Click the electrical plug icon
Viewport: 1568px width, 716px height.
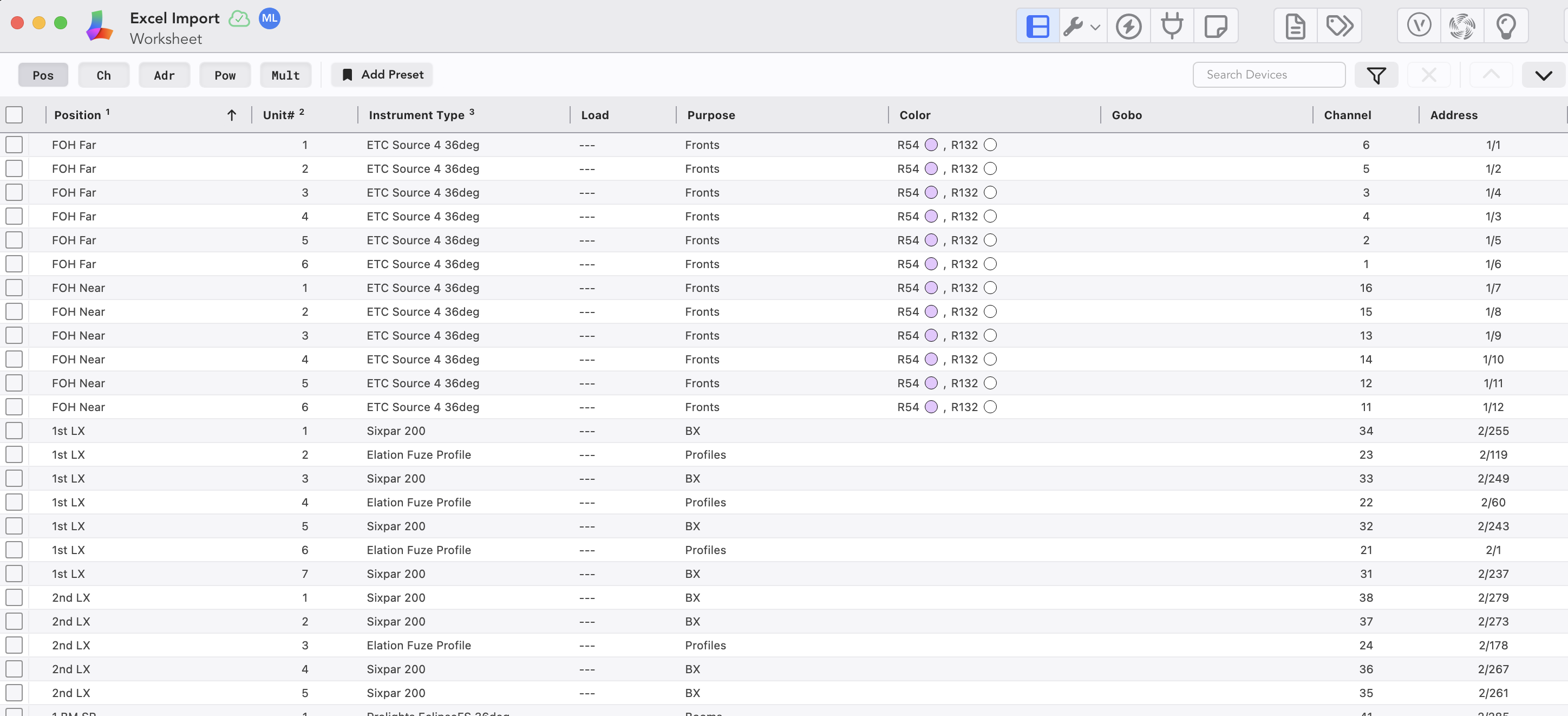click(1171, 26)
